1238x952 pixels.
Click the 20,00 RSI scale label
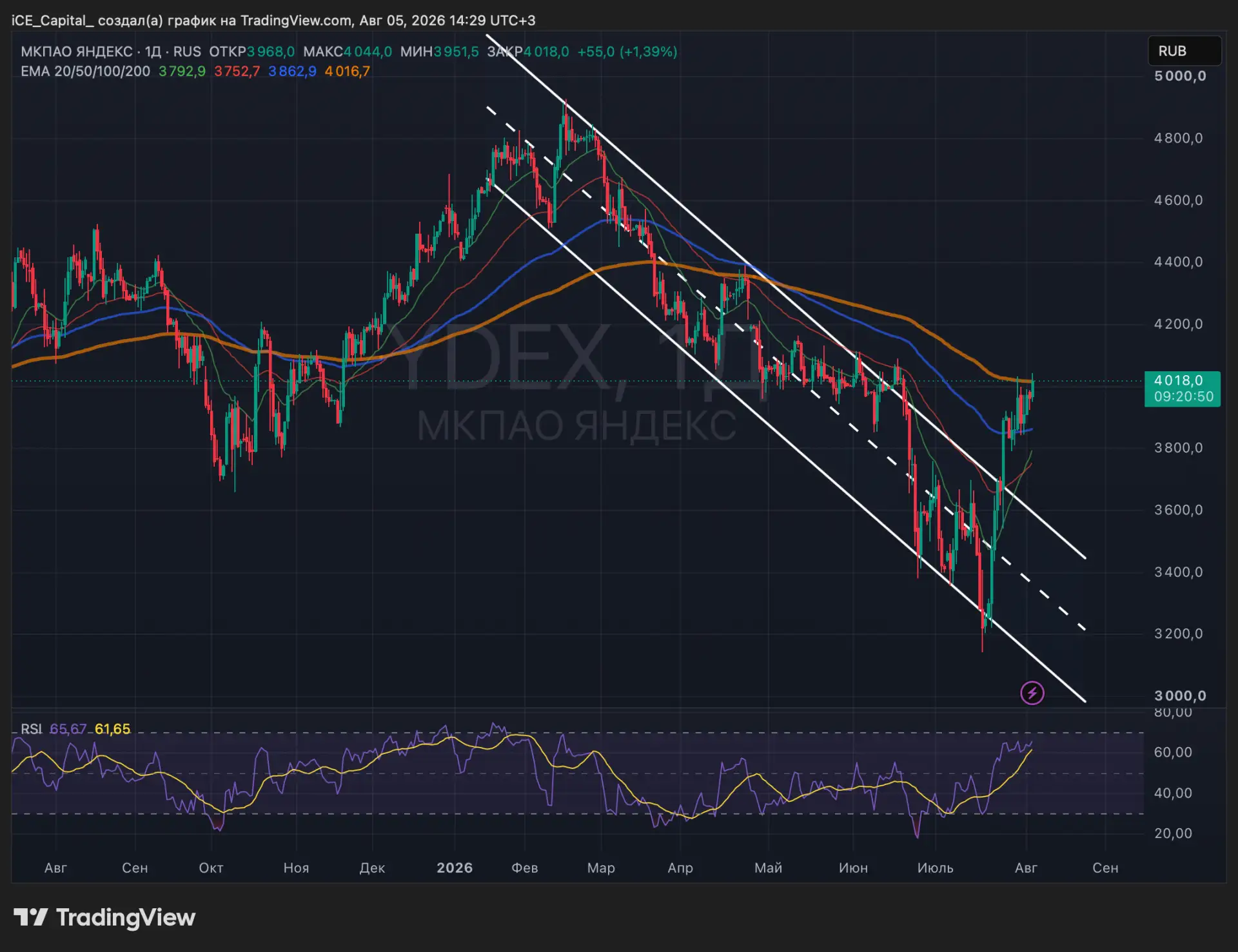(x=1173, y=833)
